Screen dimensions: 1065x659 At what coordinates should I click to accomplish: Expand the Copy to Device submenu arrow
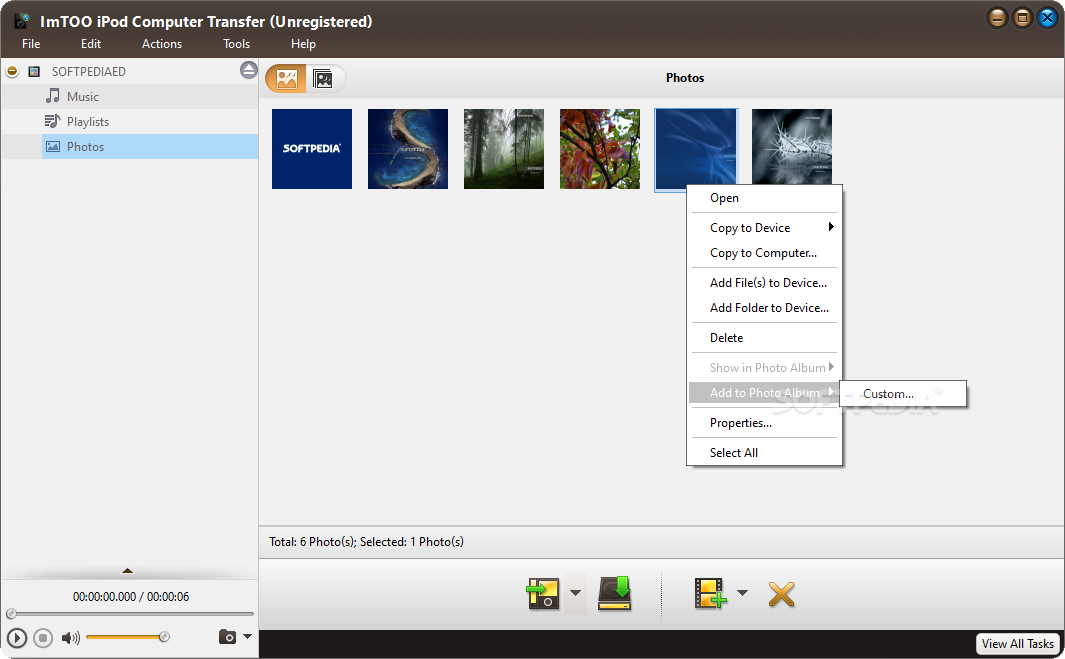point(831,227)
